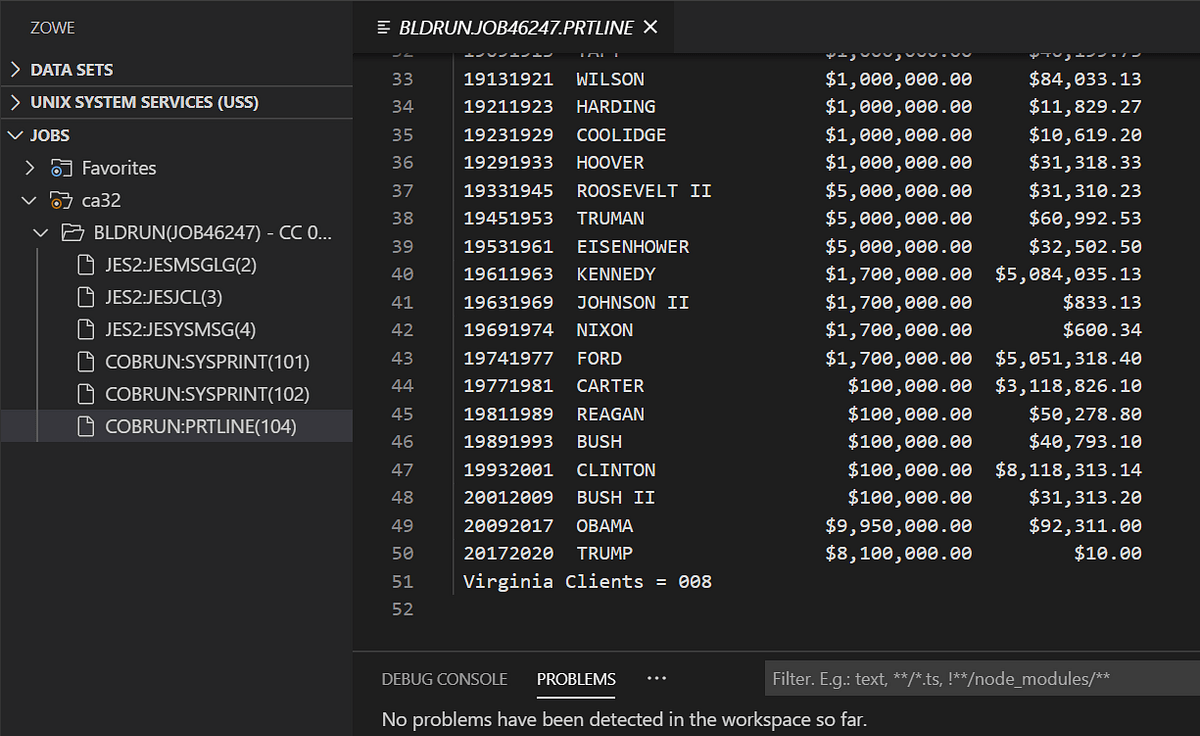Collapse the JOBS section
The image size is (1200, 736).
pyautogui.click(x=15, y=135)
